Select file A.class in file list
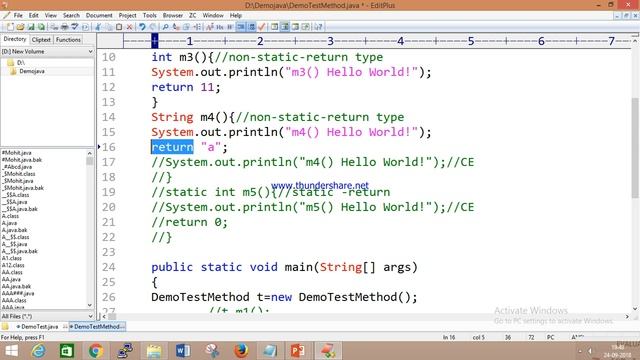640x360 pixels. 10,216
